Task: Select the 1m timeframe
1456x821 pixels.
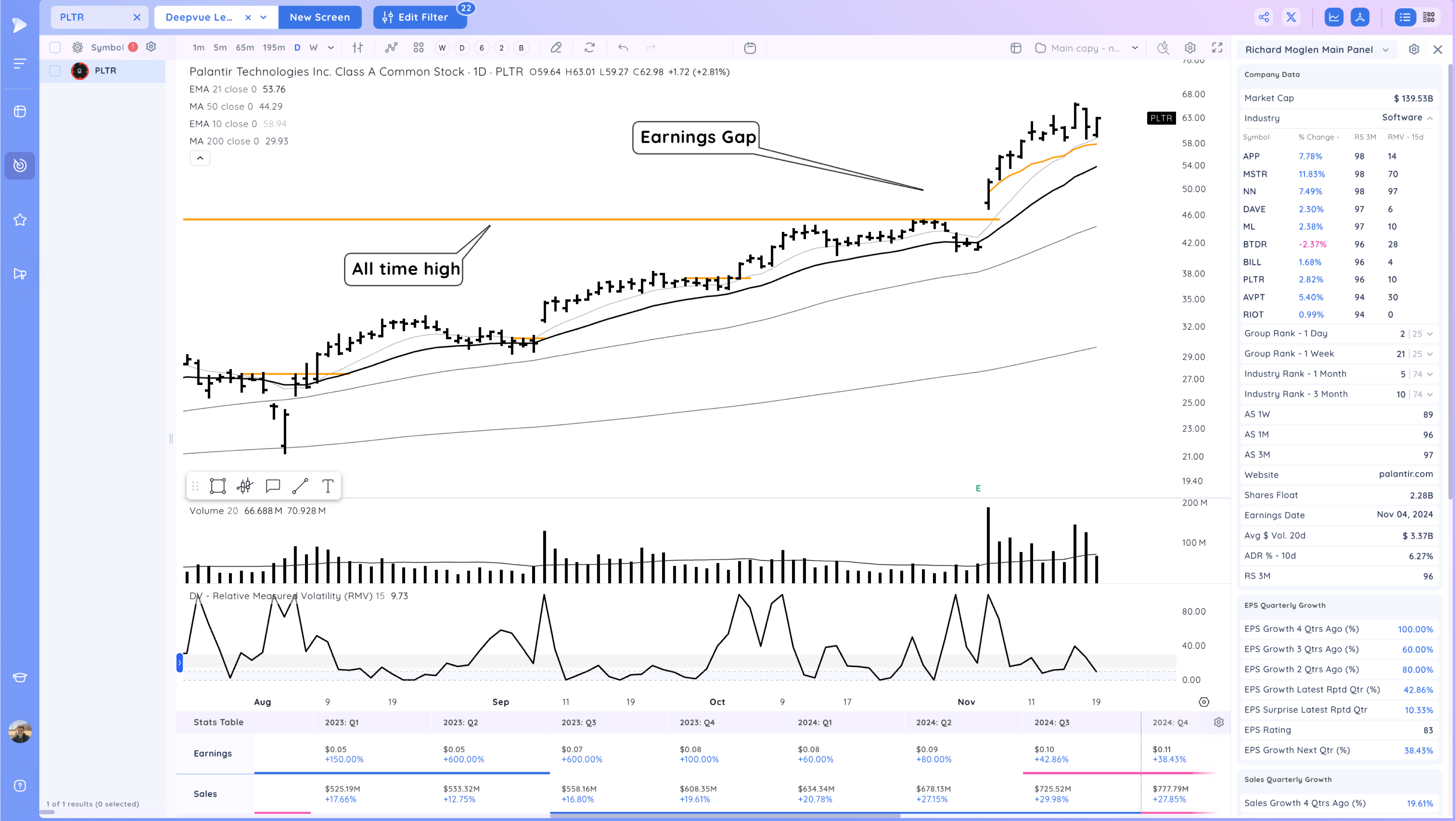Action: coord(198,47)
